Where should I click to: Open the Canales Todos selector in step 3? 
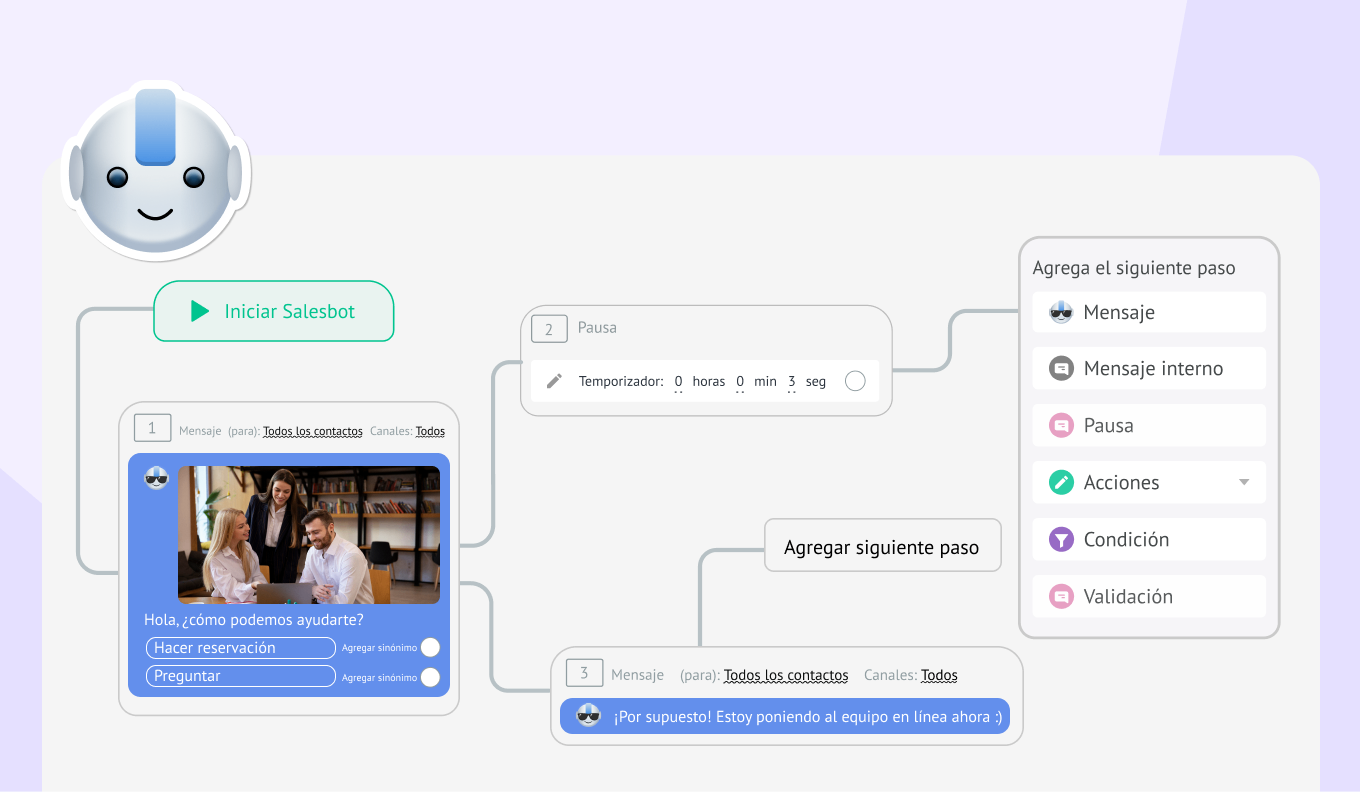coord(939,675)
